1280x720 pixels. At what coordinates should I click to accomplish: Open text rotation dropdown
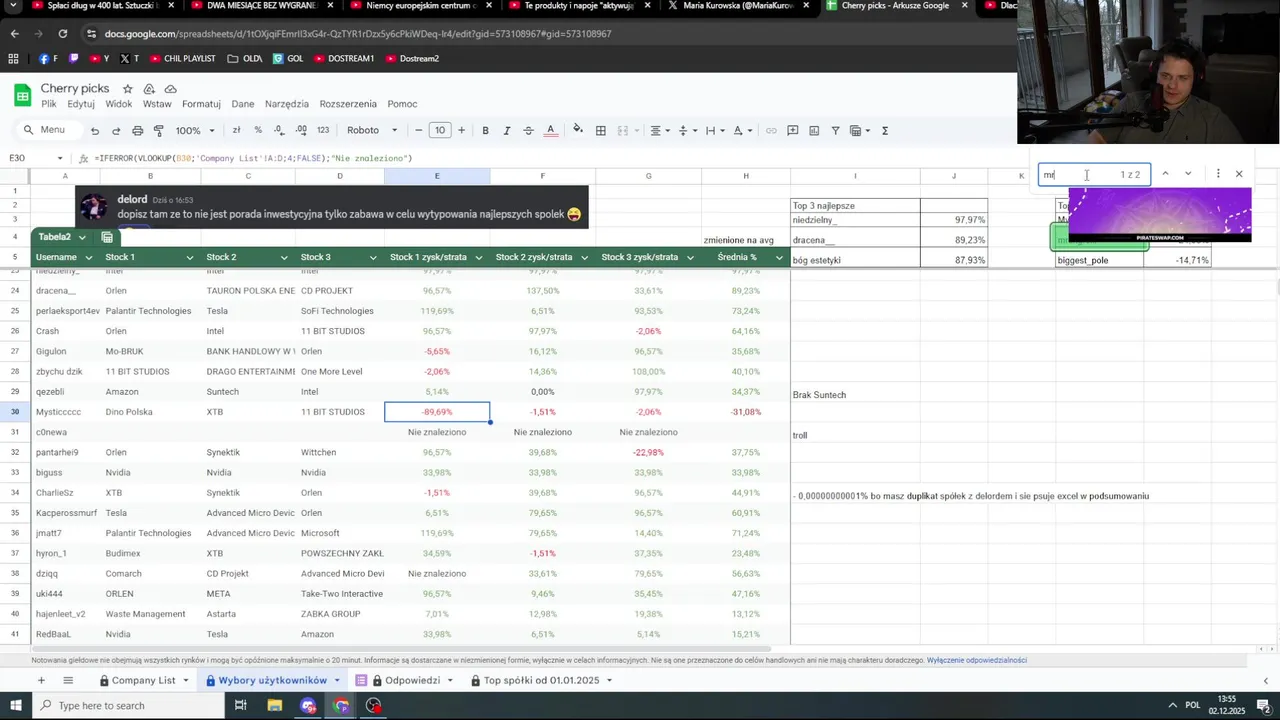tap(742, 130)
